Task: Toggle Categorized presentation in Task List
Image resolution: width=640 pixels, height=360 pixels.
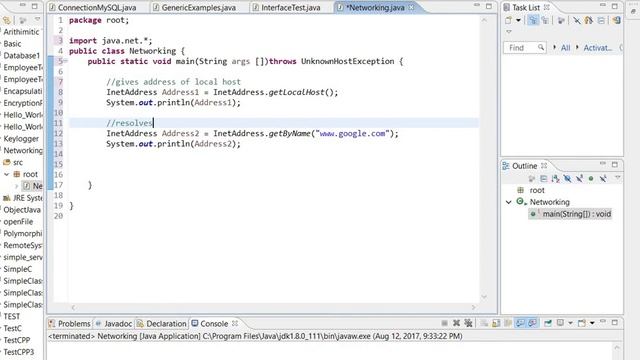Action: tap(533, 20)
